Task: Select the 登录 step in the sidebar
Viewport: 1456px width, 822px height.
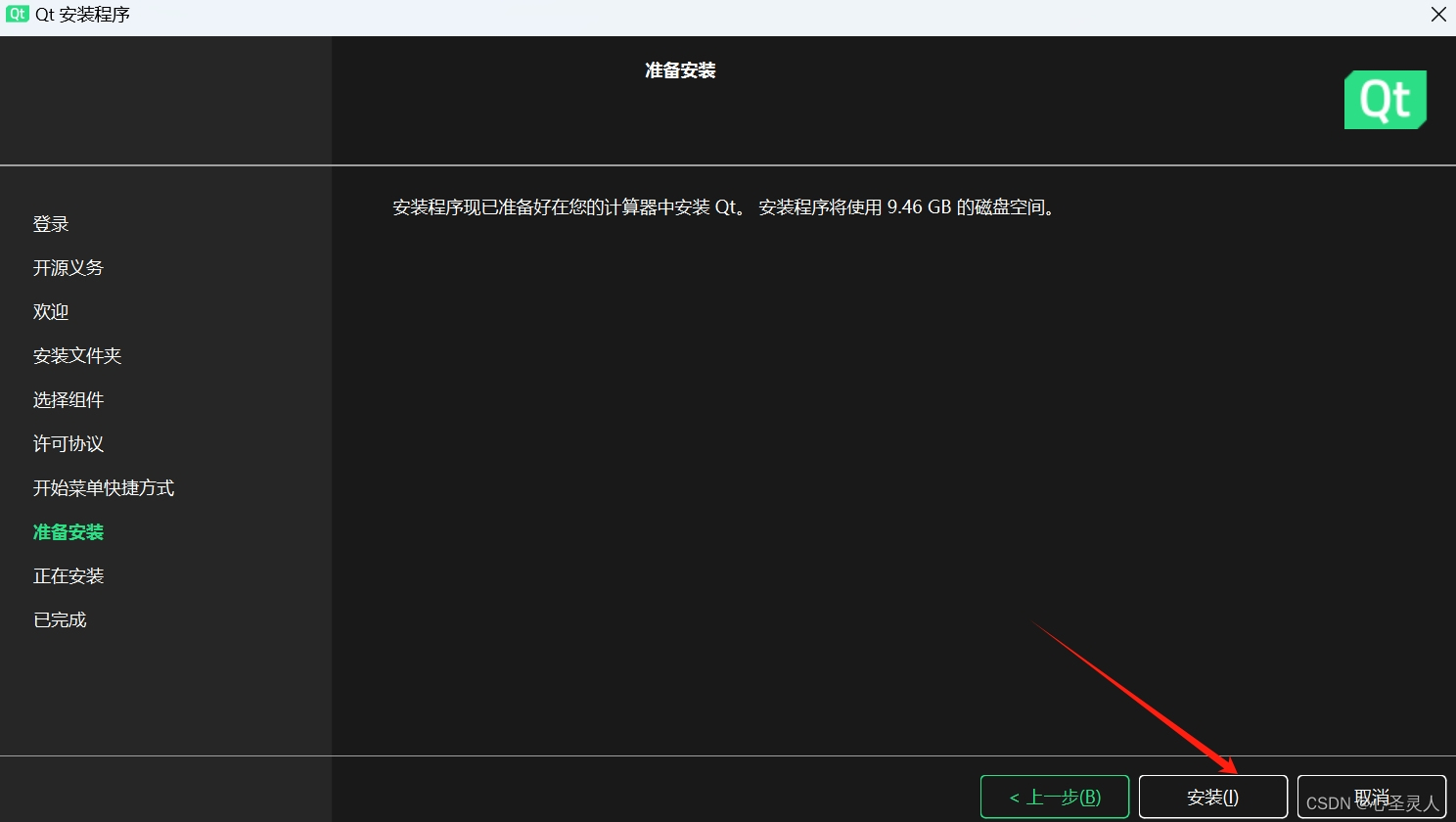Action: (50, 223)
